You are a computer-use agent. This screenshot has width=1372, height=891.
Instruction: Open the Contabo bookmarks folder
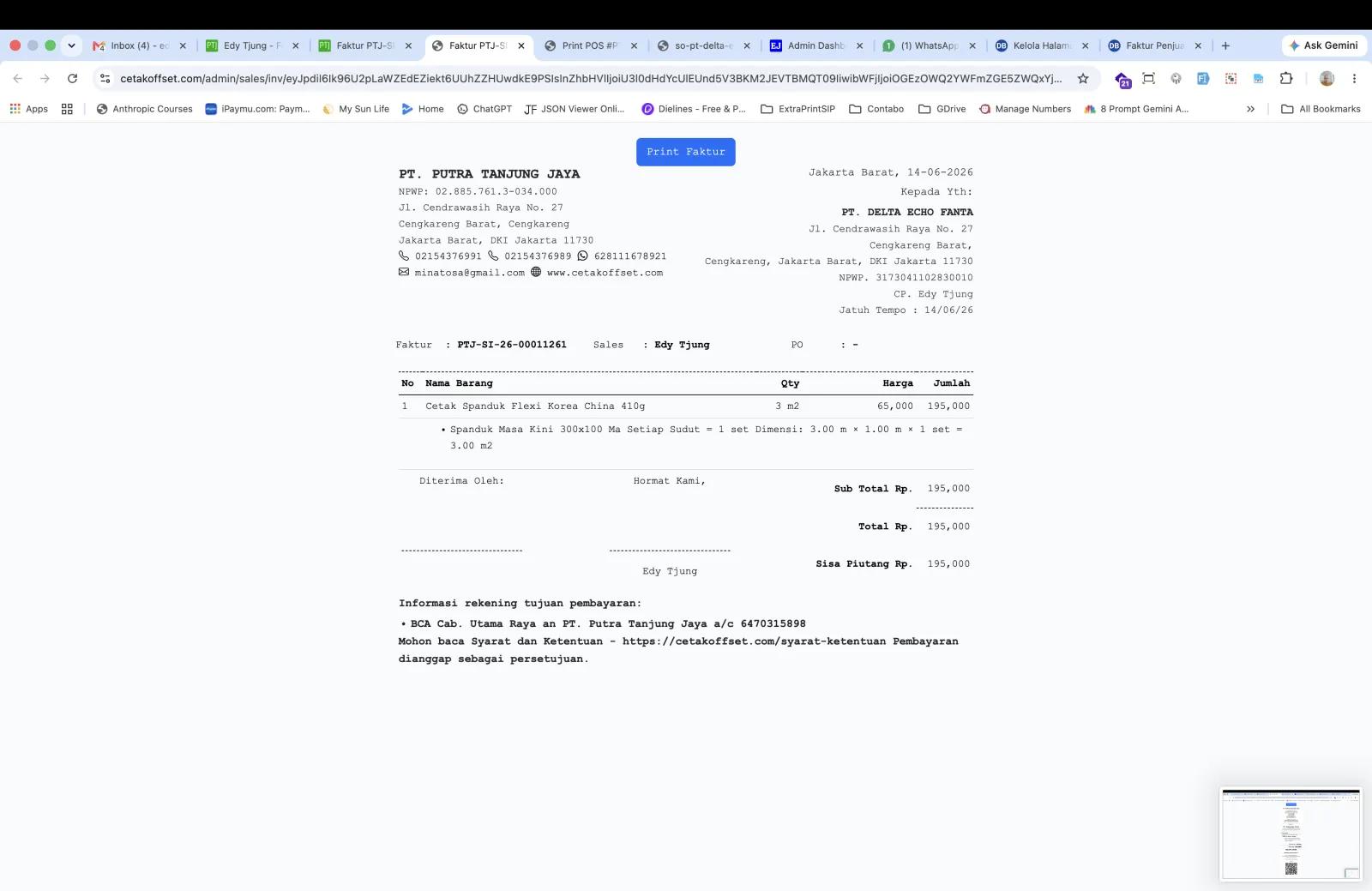[x=876, y=109]
